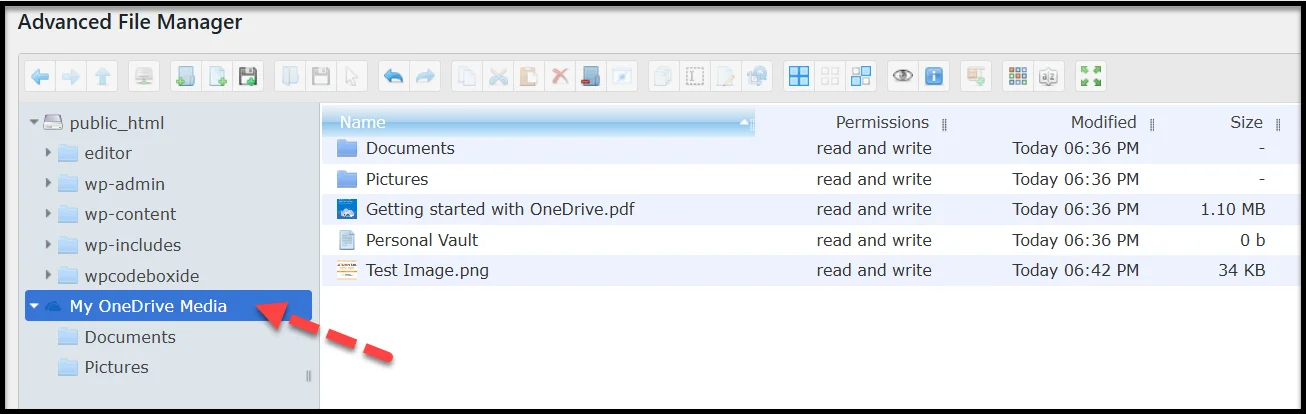
Task: Expand the wp-admin folder arrow
Action: pyautogui.click(x=48, y=184)
